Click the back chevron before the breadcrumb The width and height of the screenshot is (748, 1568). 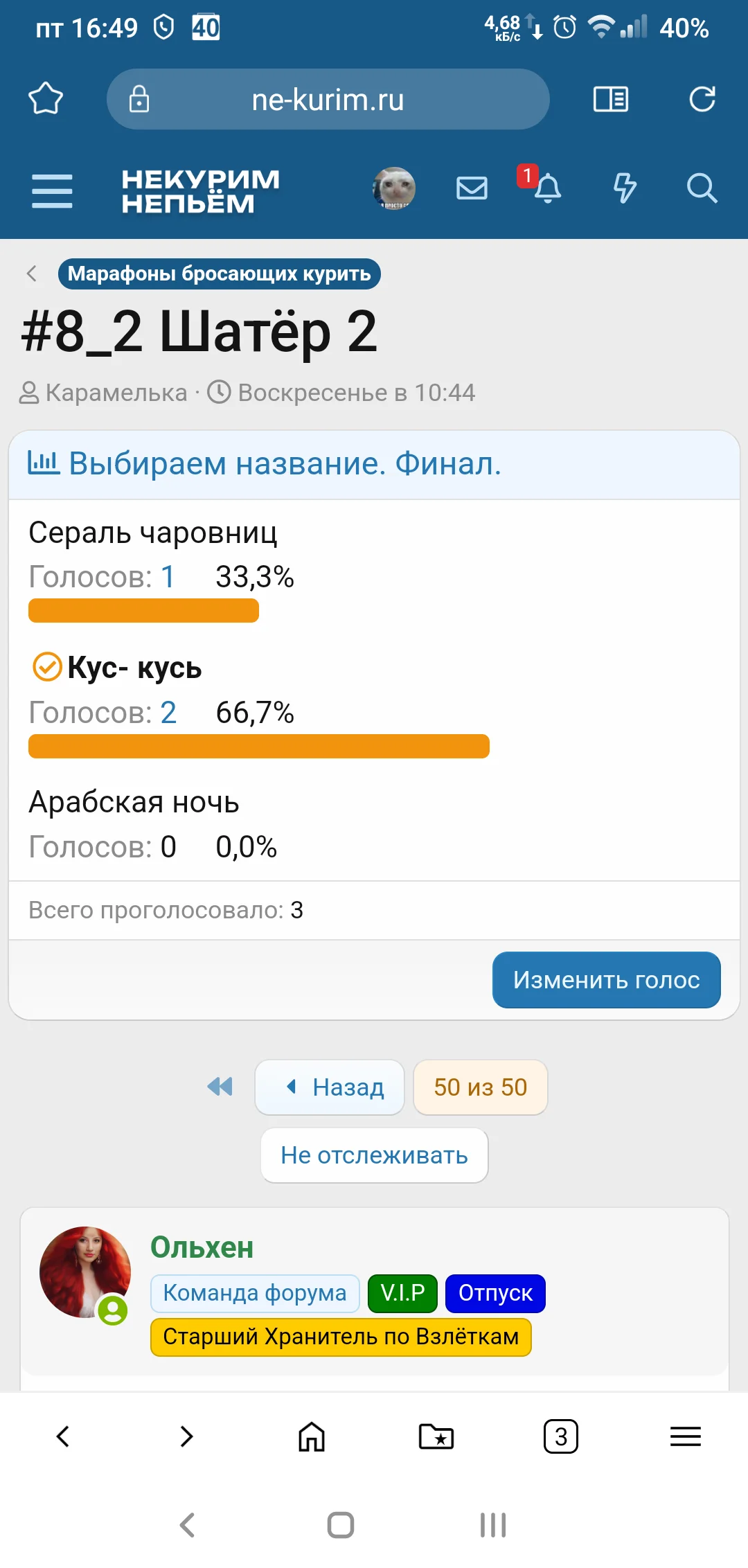tap(31, 273)
